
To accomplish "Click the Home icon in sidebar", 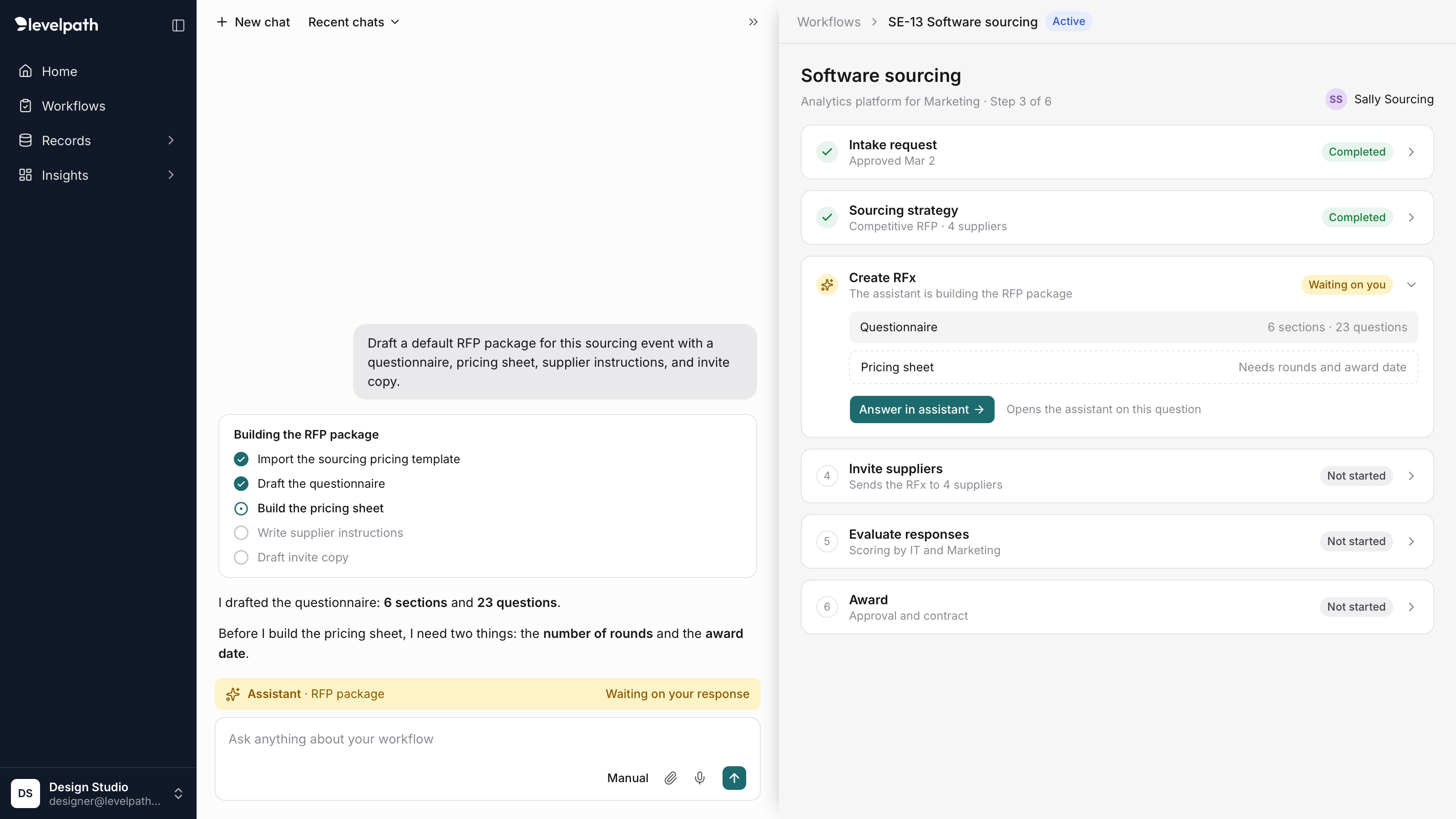I will tap(25, 71).
